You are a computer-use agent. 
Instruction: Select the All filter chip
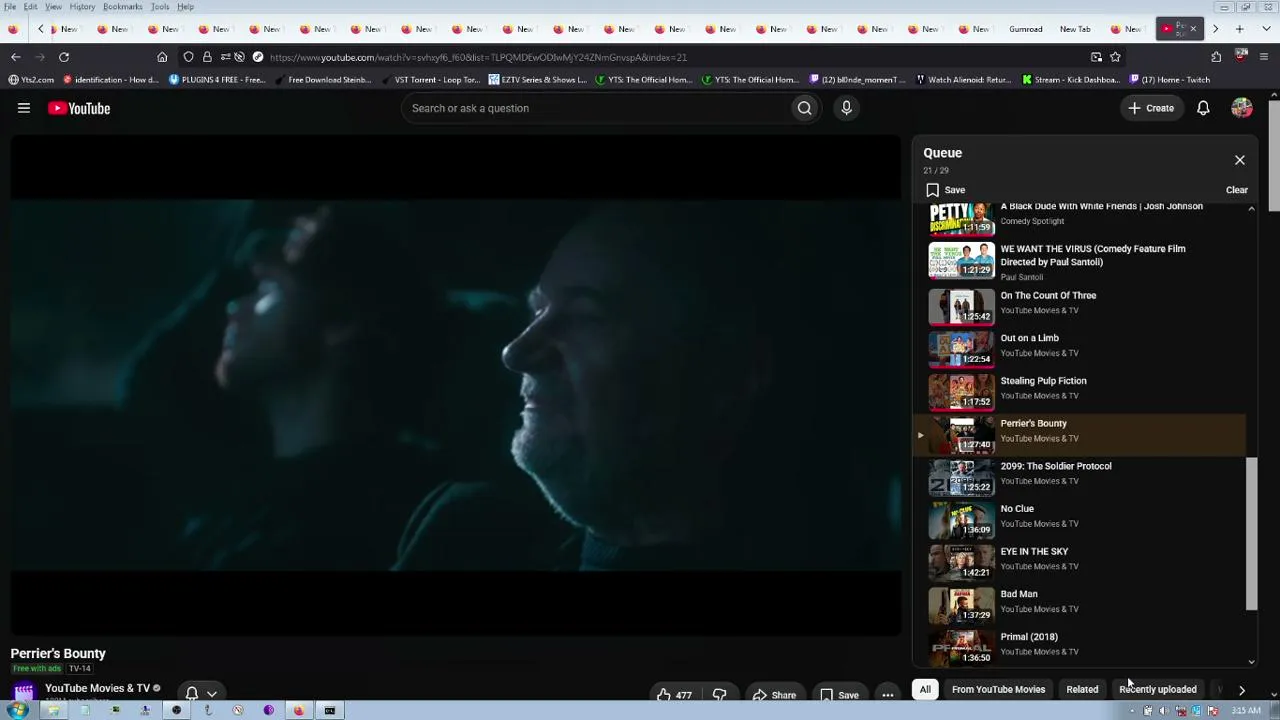point(925,689)
